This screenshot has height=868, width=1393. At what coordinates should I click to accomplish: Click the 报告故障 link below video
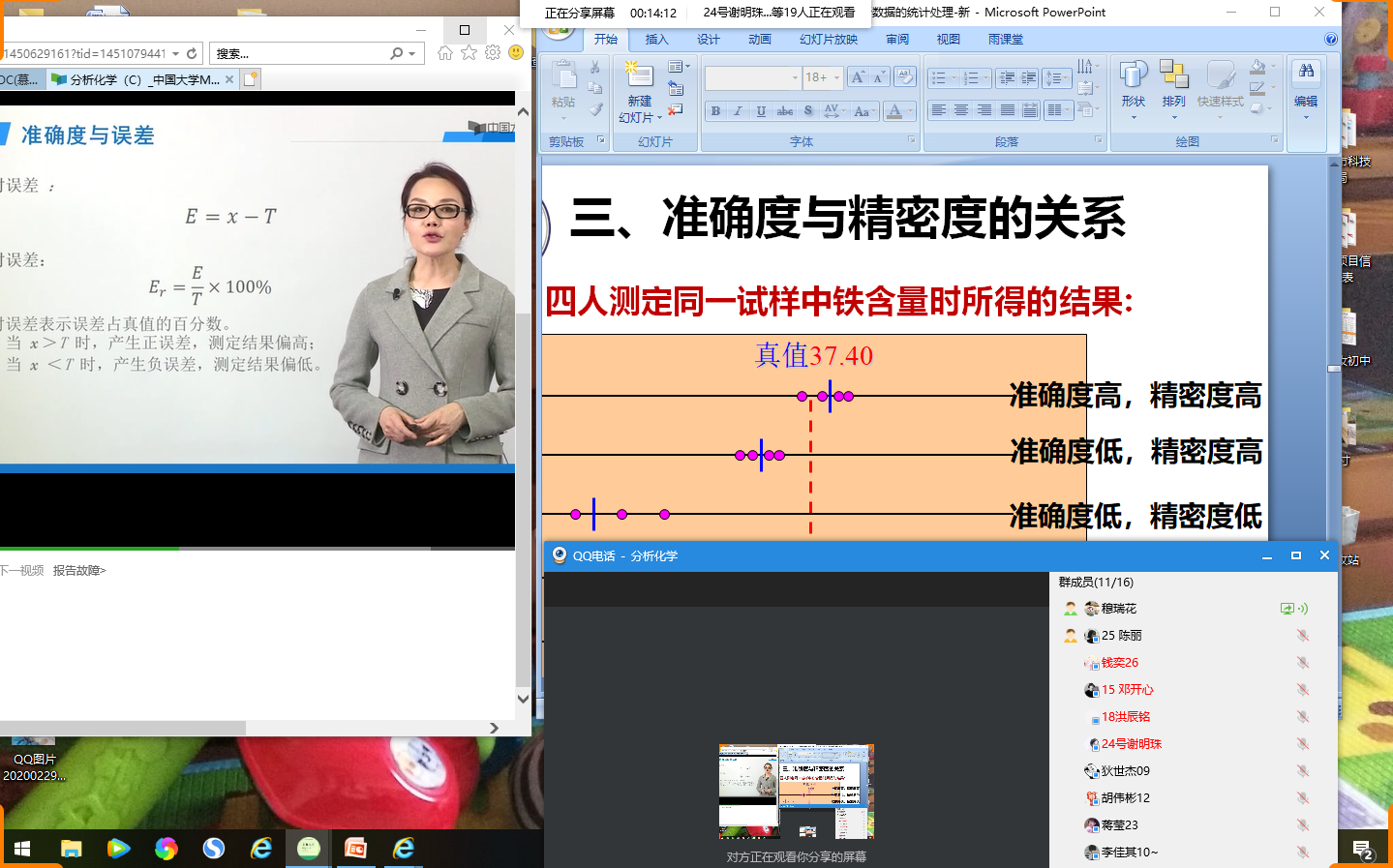[79, 571]
